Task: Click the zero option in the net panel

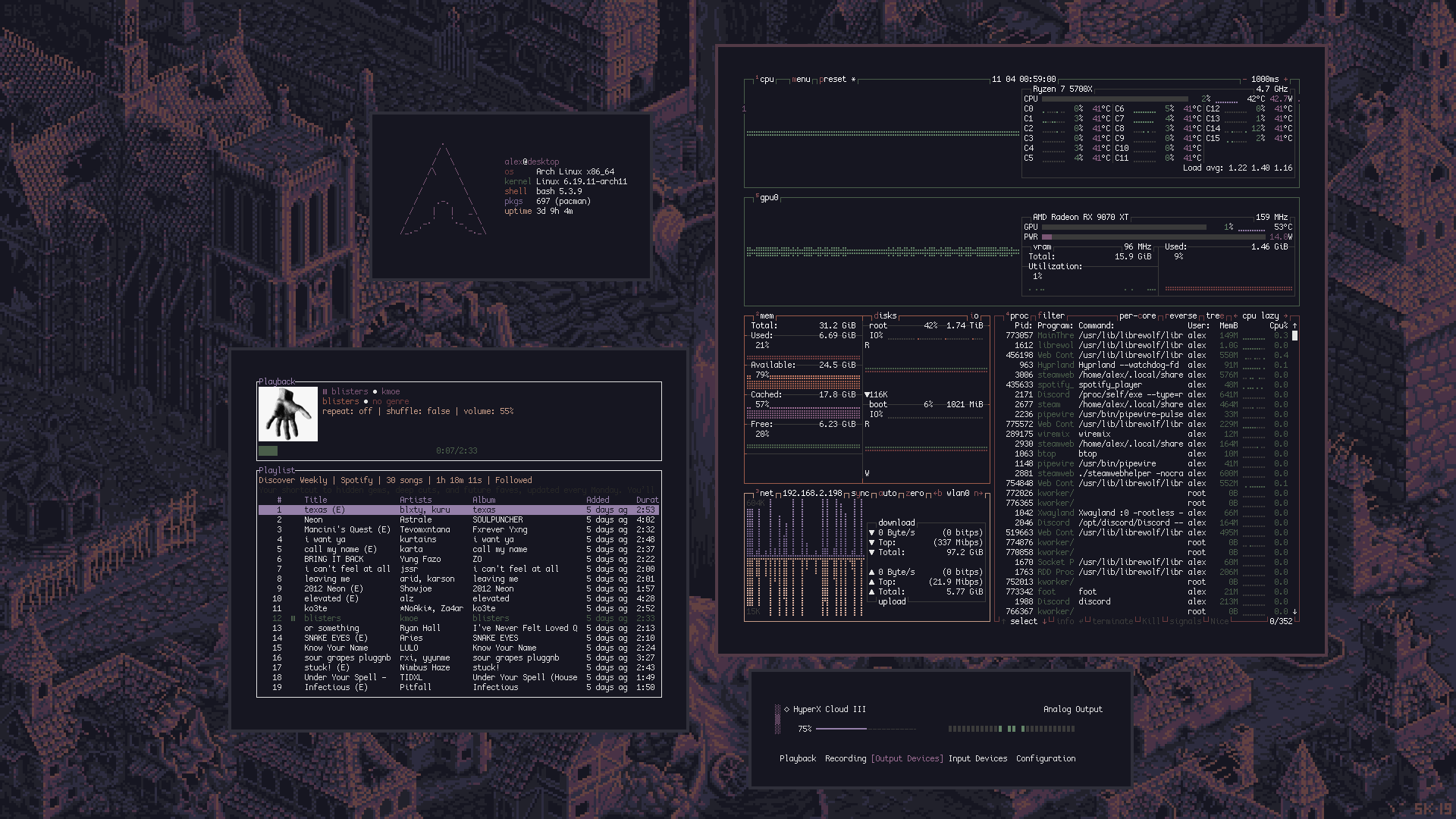Action: pos(916,493)
